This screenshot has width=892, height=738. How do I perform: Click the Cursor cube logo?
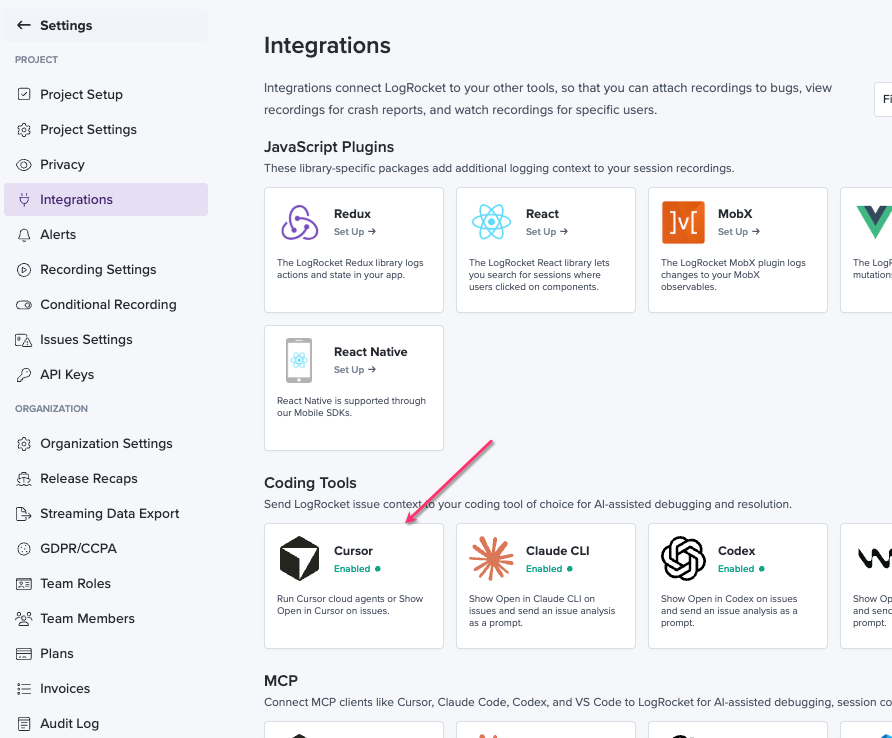pyautogui.click(x=299, y=558)
